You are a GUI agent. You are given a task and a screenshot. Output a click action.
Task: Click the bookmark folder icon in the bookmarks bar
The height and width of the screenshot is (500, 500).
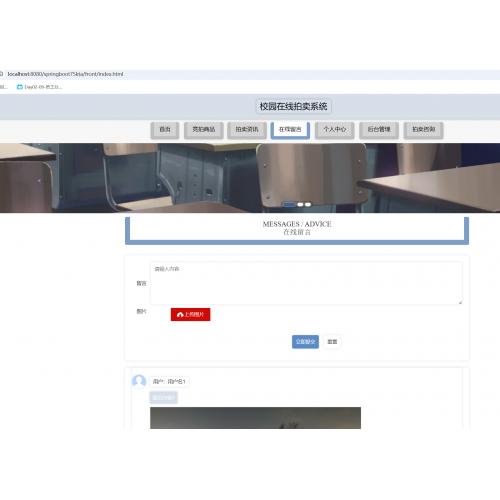tap(20, 87)
